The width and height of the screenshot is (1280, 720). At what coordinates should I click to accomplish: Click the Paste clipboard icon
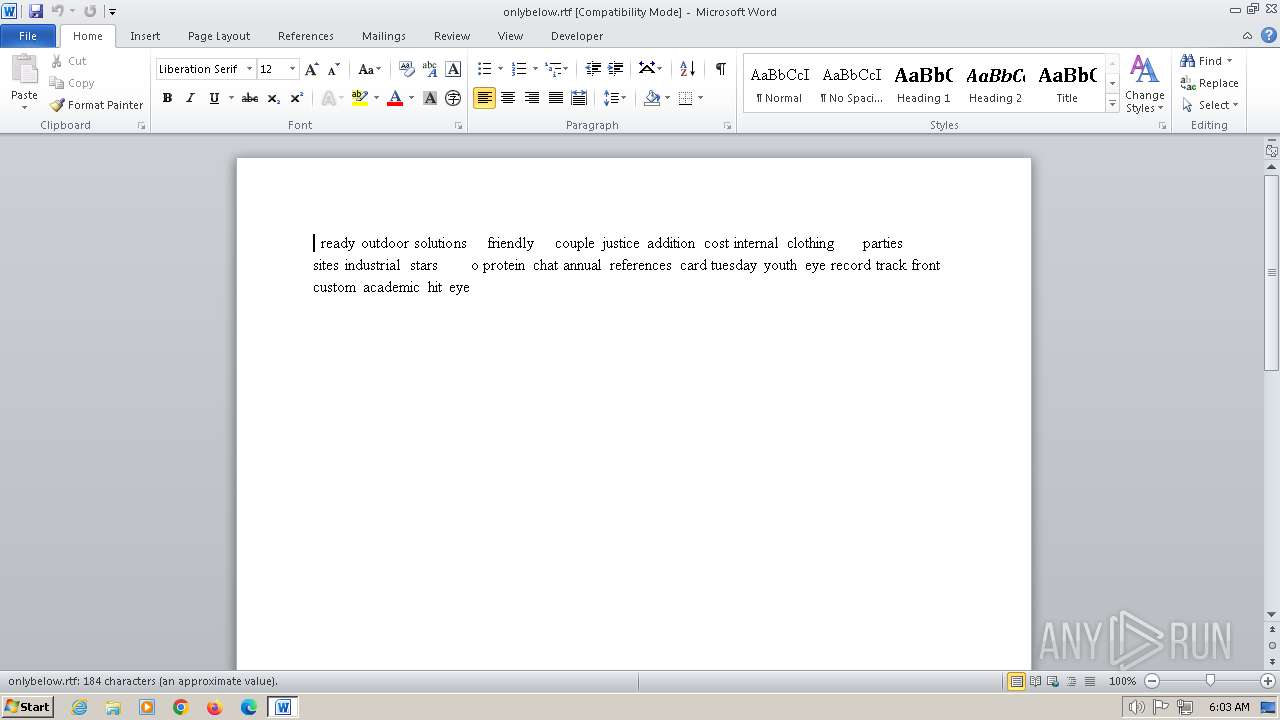click(24, 70)
